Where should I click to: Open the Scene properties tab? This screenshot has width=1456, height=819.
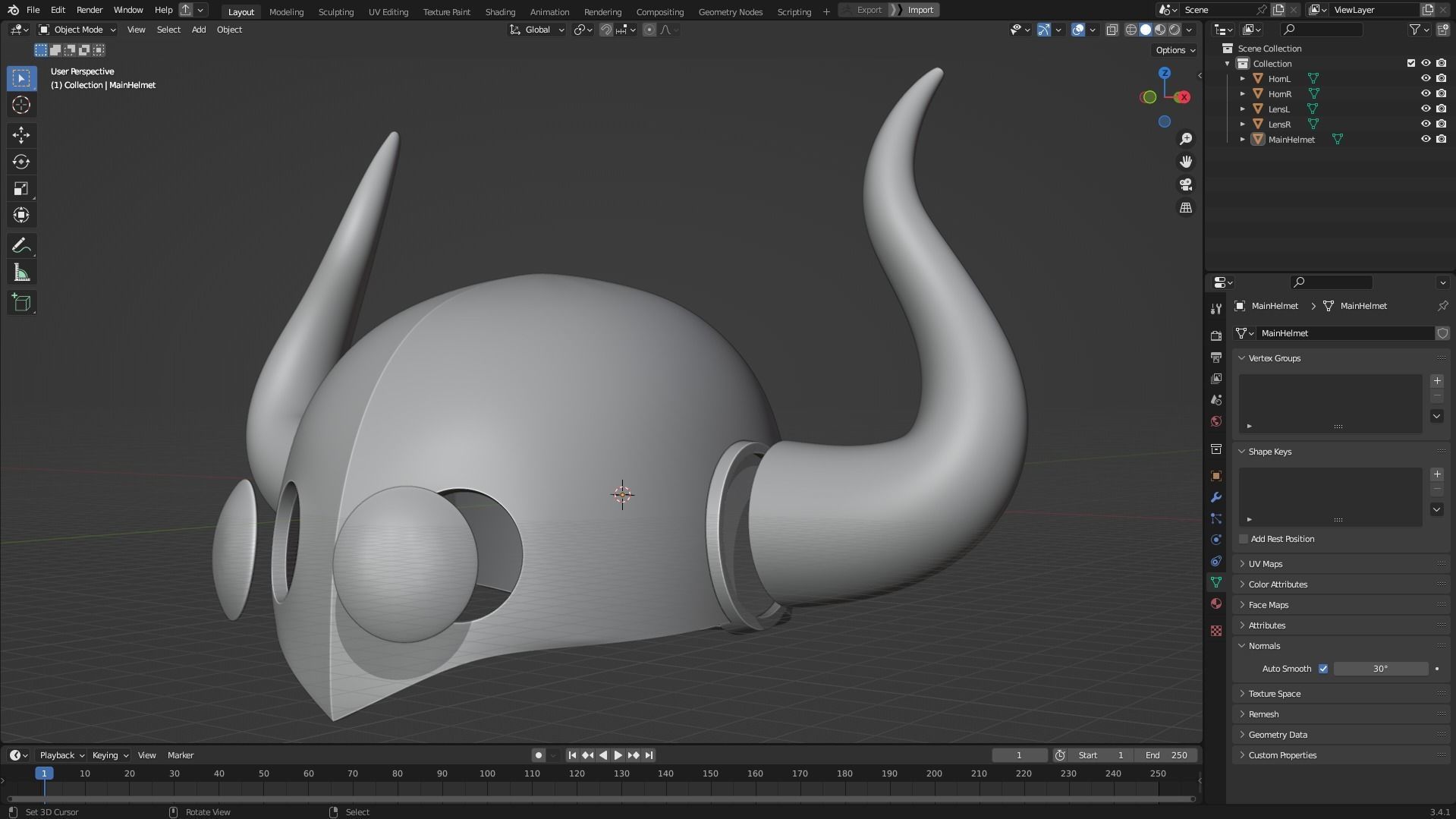pyautogui.click(x=1216, y=399)
